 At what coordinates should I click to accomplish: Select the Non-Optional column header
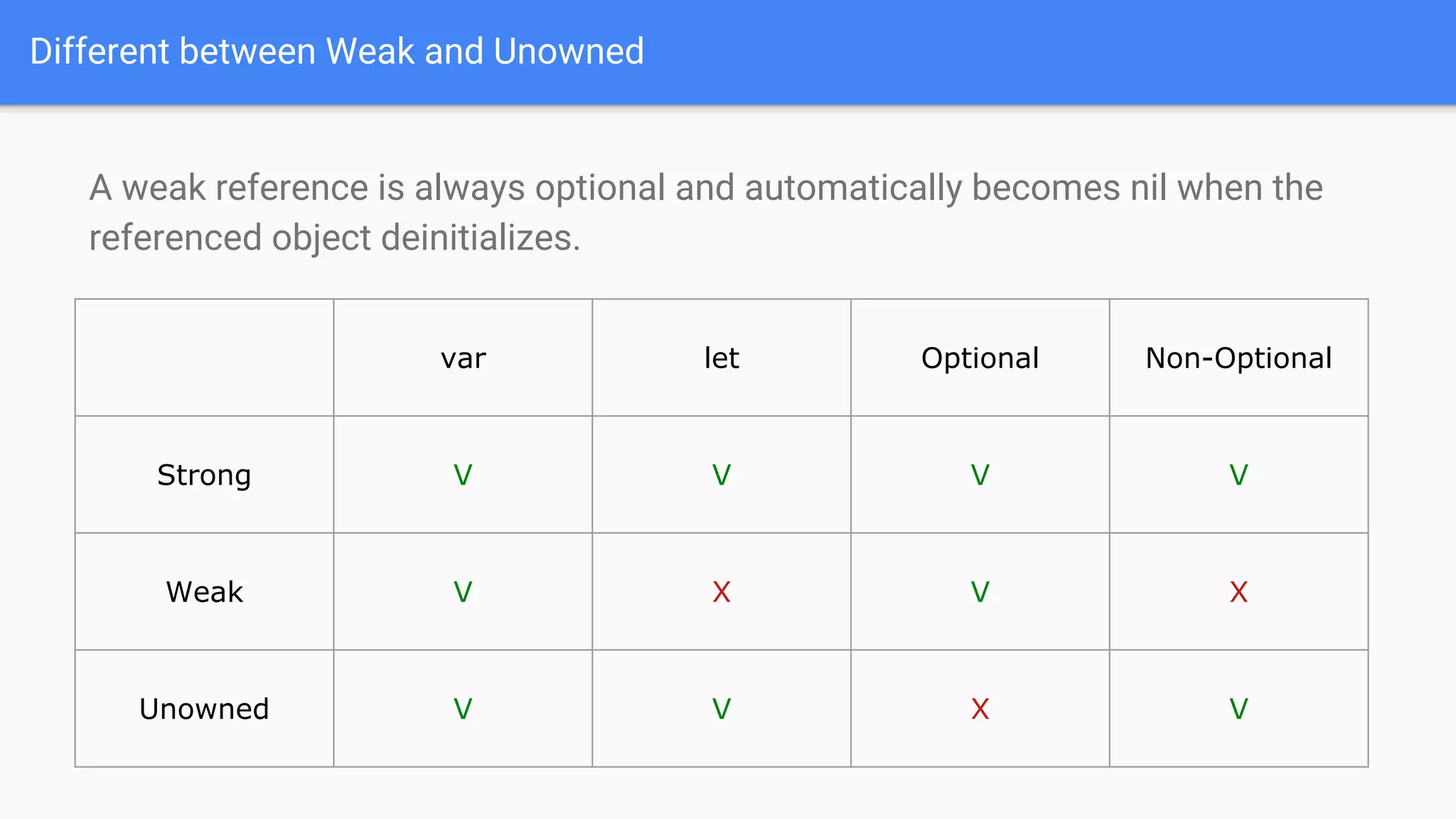[1238, 358]
